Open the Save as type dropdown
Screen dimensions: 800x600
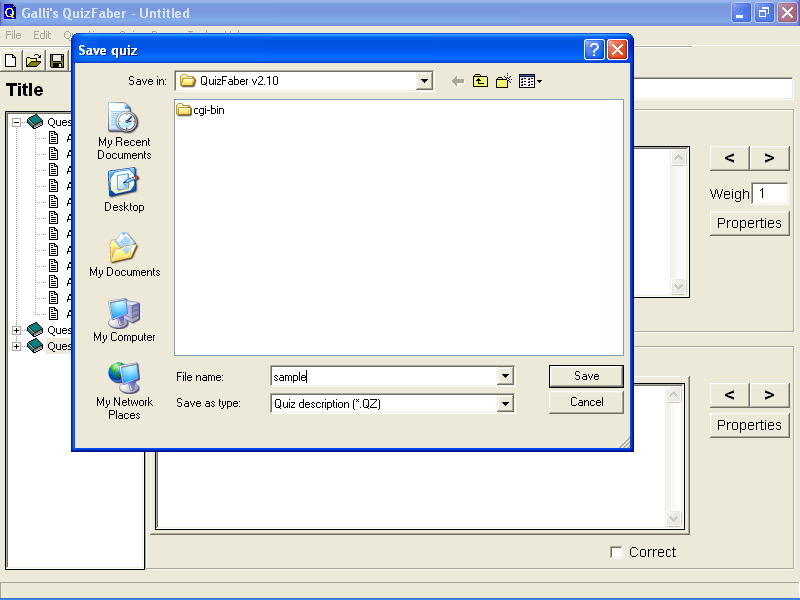point(505,404)
